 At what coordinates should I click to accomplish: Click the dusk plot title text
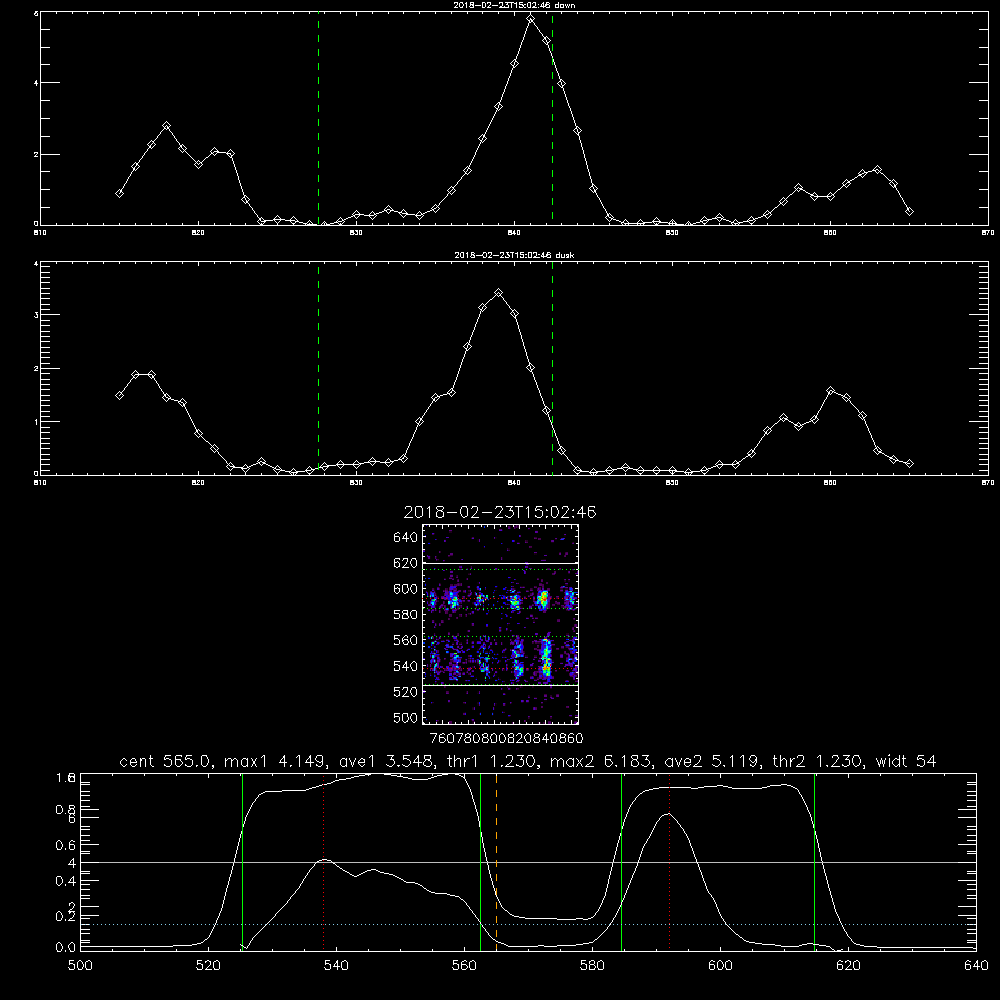pos(514,255)
